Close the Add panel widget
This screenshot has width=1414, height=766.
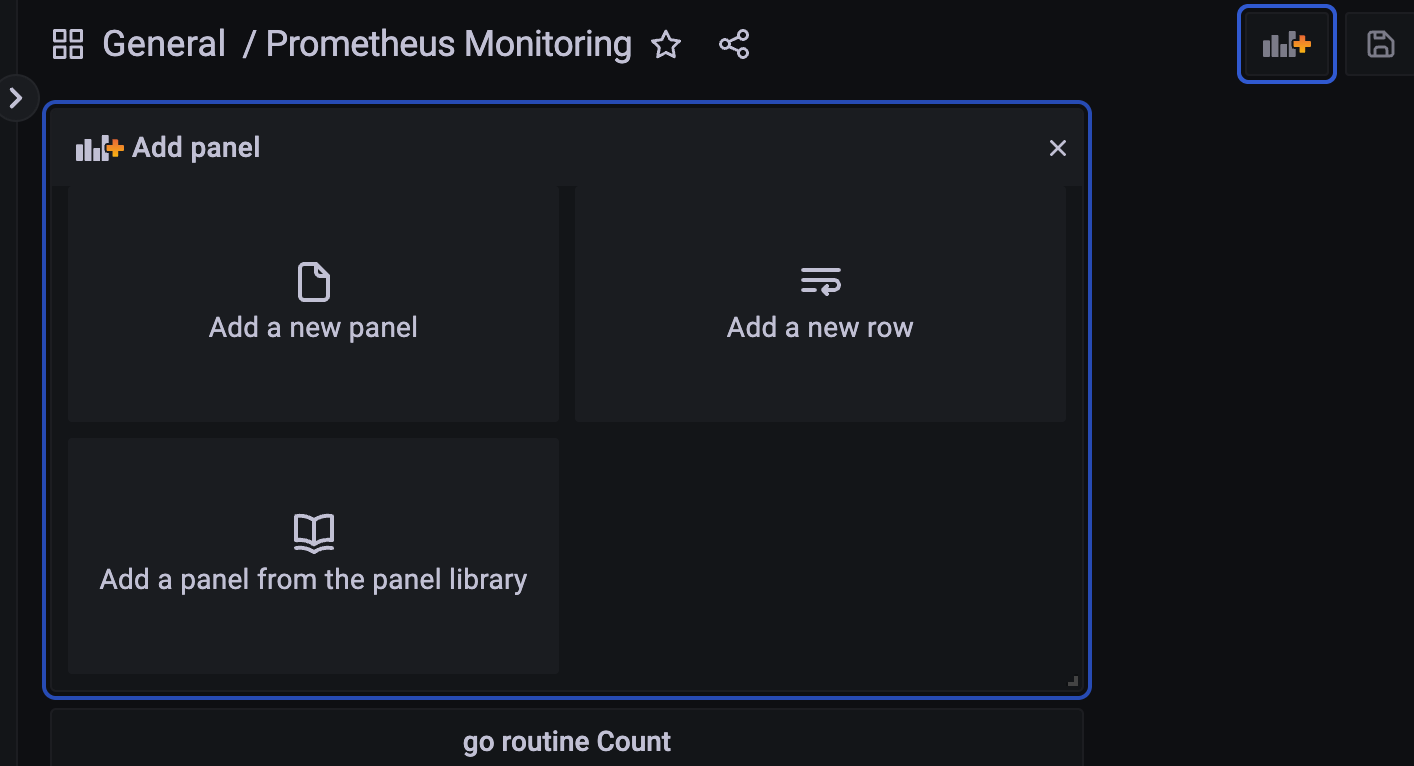pos(1057,149)
